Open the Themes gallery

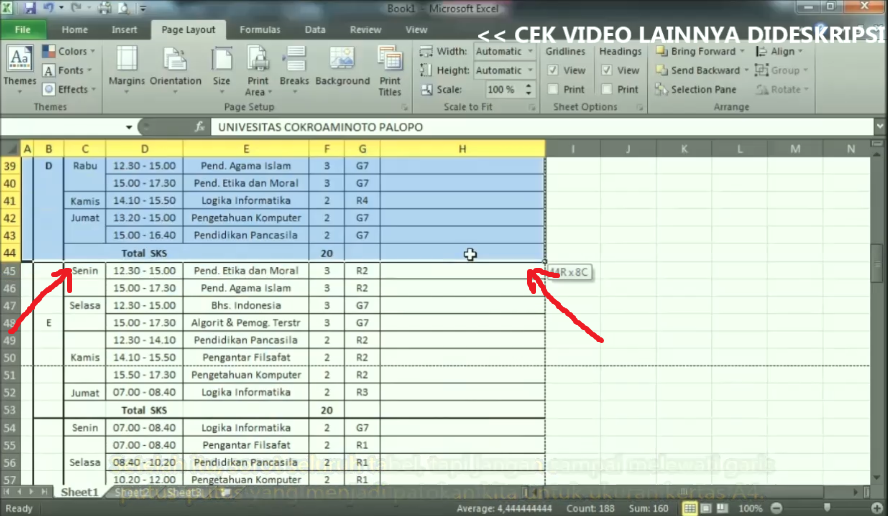(19, 70)
